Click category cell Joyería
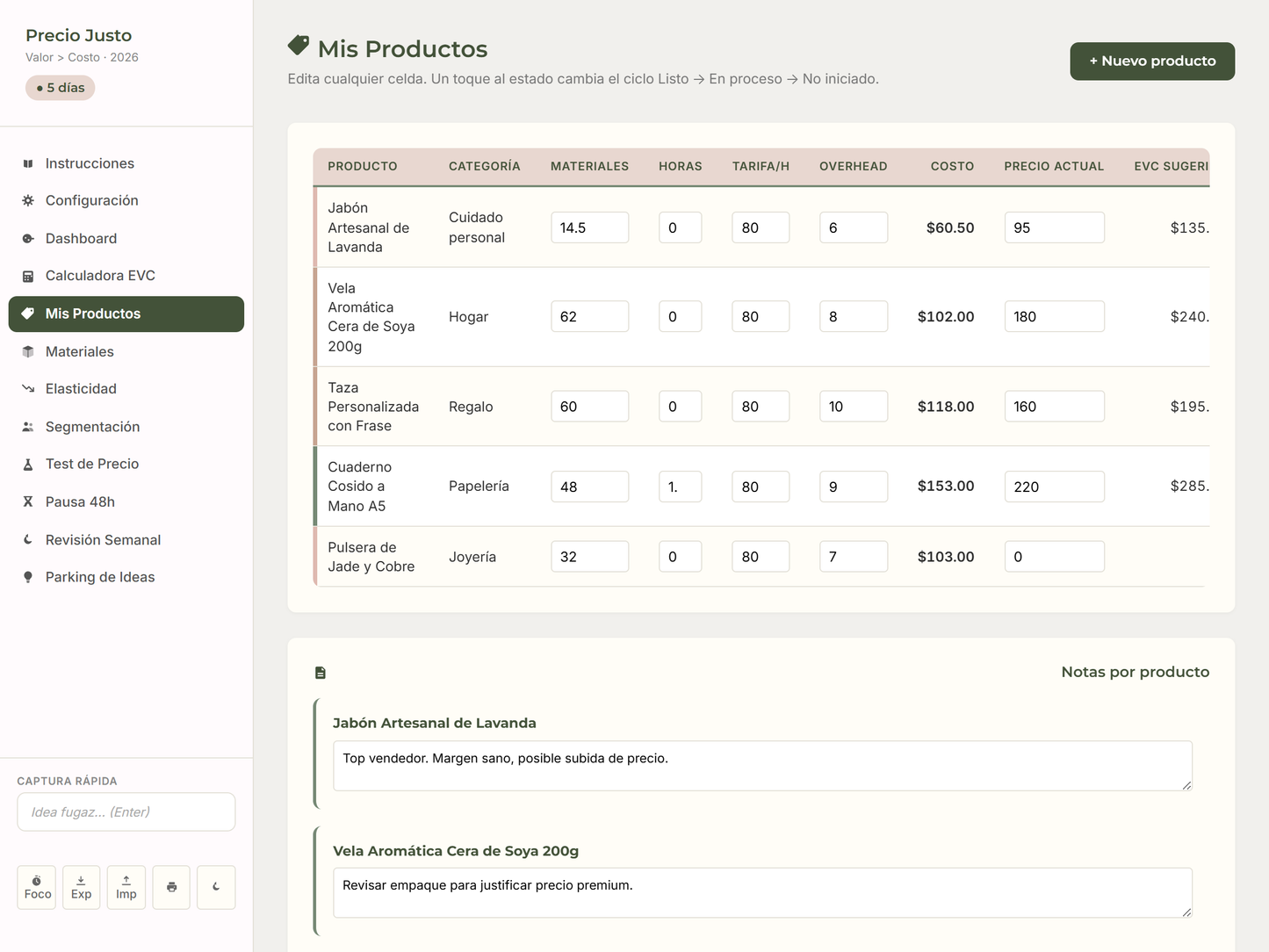Screen dimensions: 1269x952 pos(472,557)
